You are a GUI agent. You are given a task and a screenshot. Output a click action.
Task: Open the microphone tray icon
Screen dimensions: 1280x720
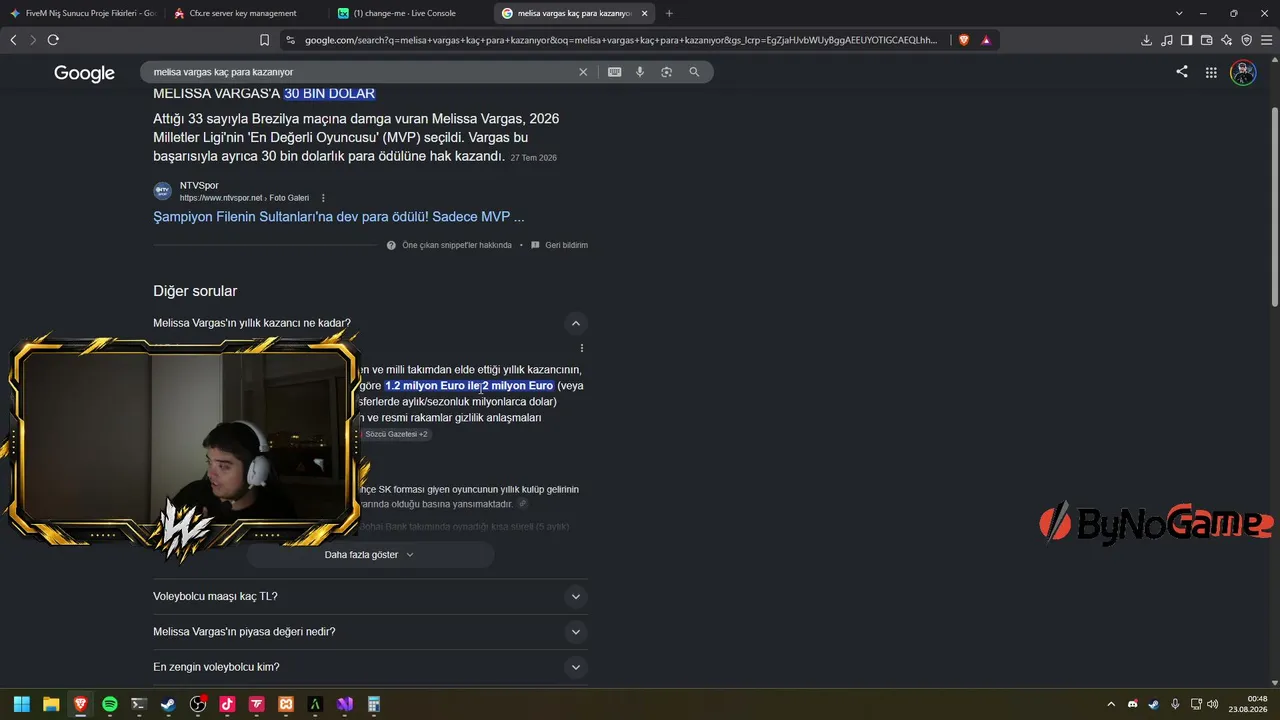coord(1175,704)
